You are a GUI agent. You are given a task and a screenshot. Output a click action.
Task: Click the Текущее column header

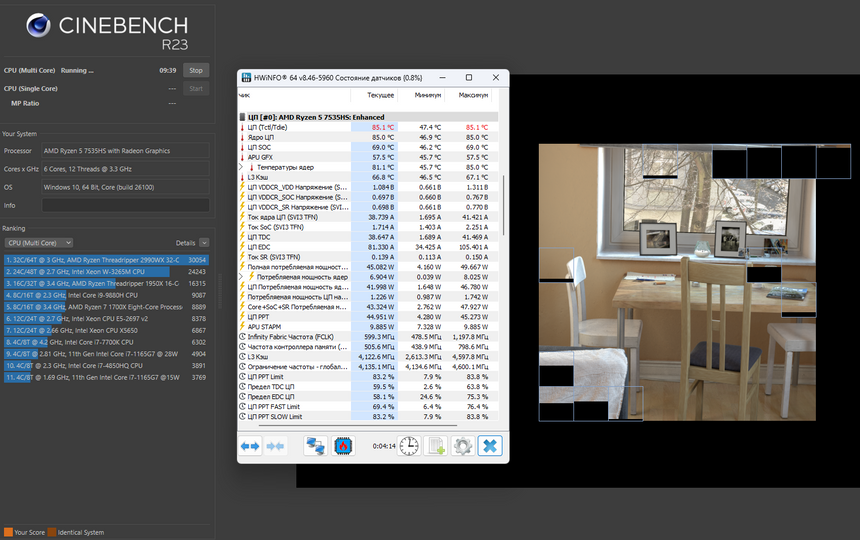pyautogui.click(x=380, y=95)
